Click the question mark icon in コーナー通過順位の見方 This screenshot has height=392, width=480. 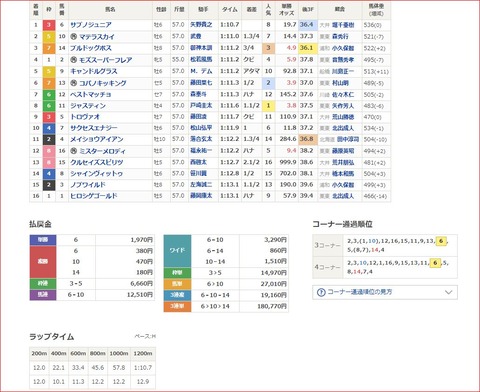tap(321, 292)
